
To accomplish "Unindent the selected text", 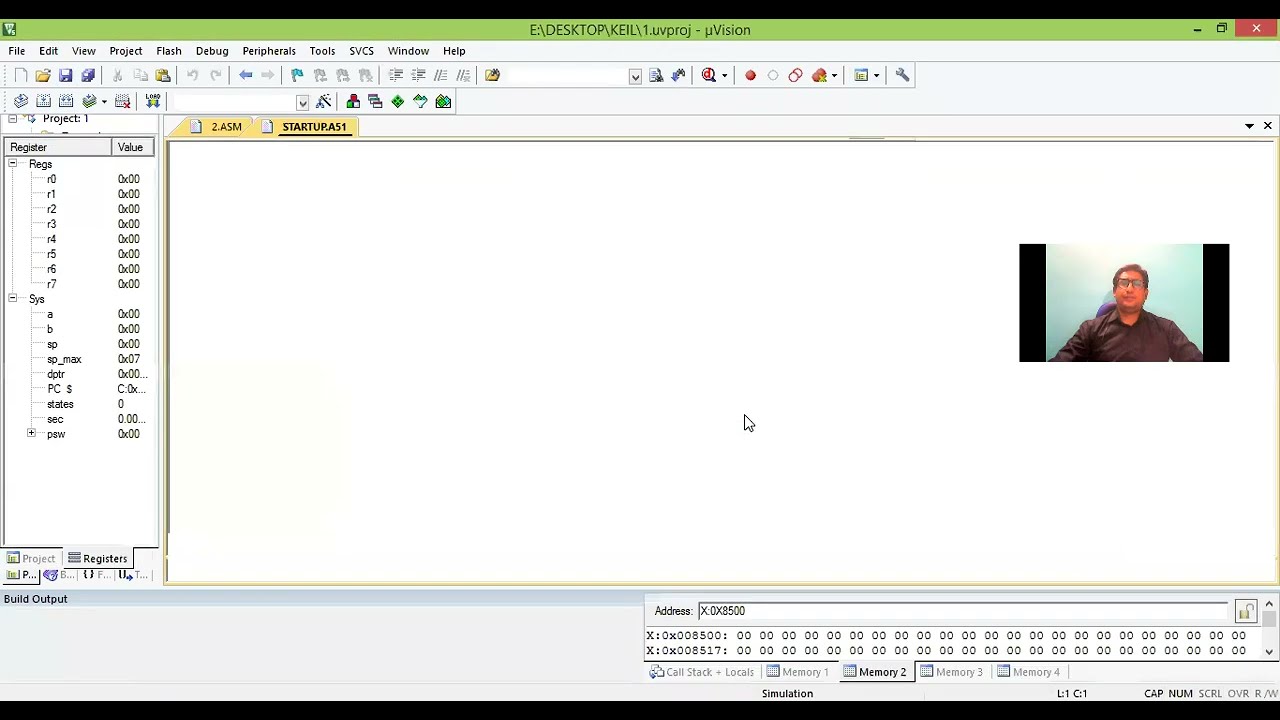I will pyautogui.click(x=418, y=75).
